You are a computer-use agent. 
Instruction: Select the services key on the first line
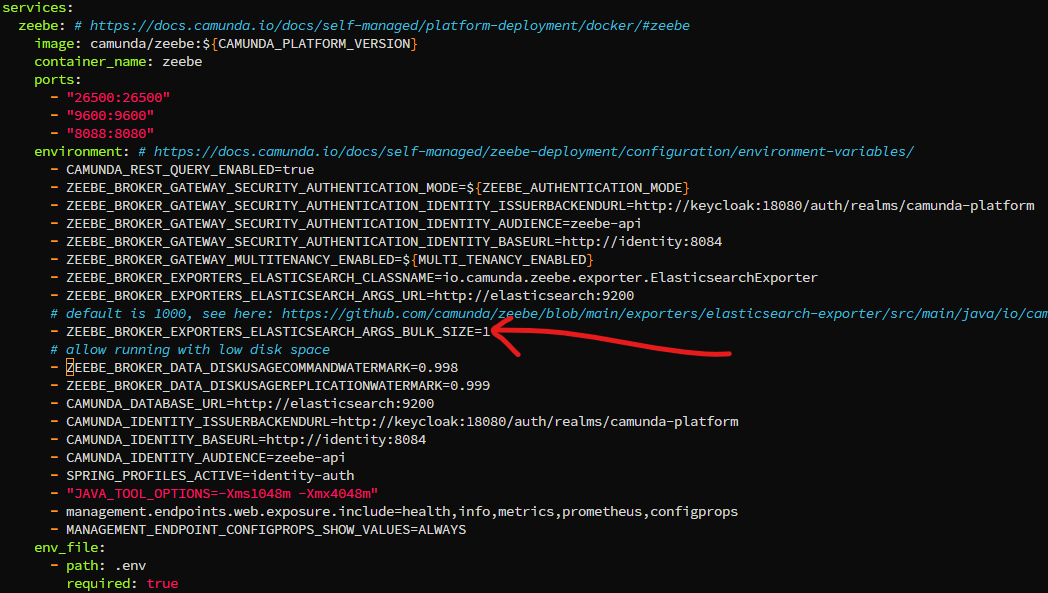[35, 8]
